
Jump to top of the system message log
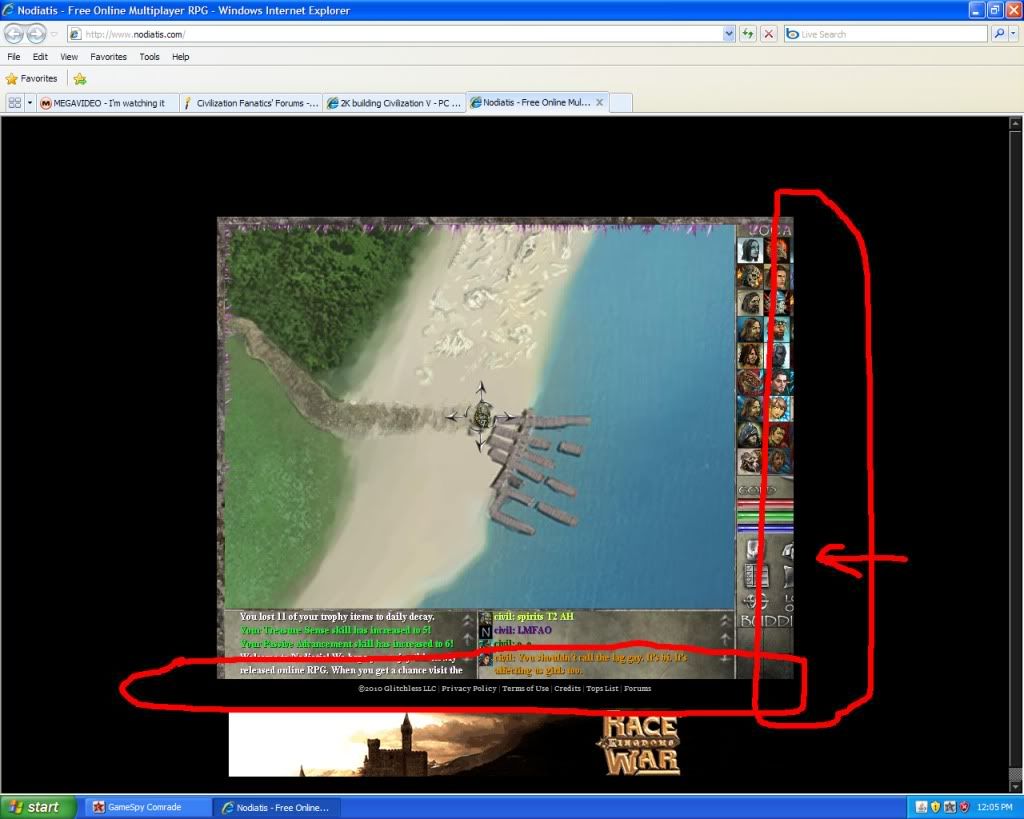click(467, 619)
